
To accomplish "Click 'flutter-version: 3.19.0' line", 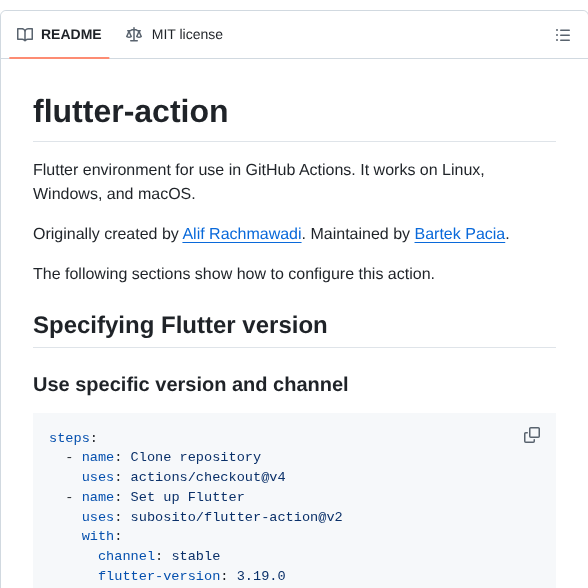I will click(x=192, y=576).
